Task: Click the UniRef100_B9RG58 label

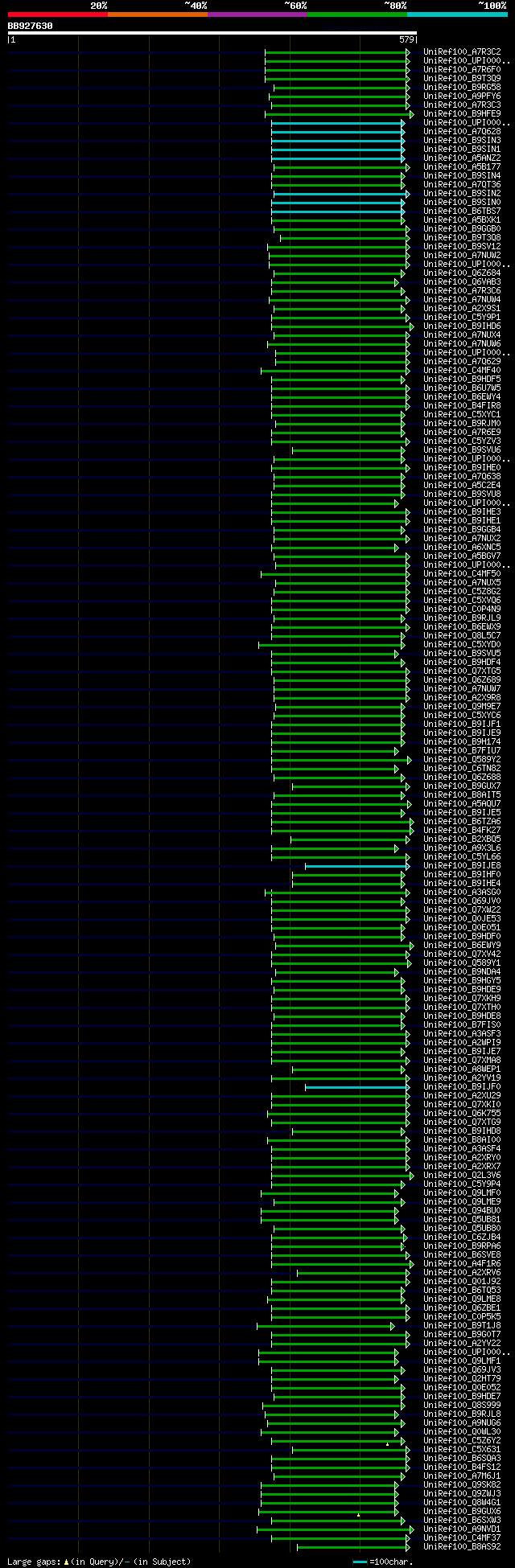Action: click(462, 88)
